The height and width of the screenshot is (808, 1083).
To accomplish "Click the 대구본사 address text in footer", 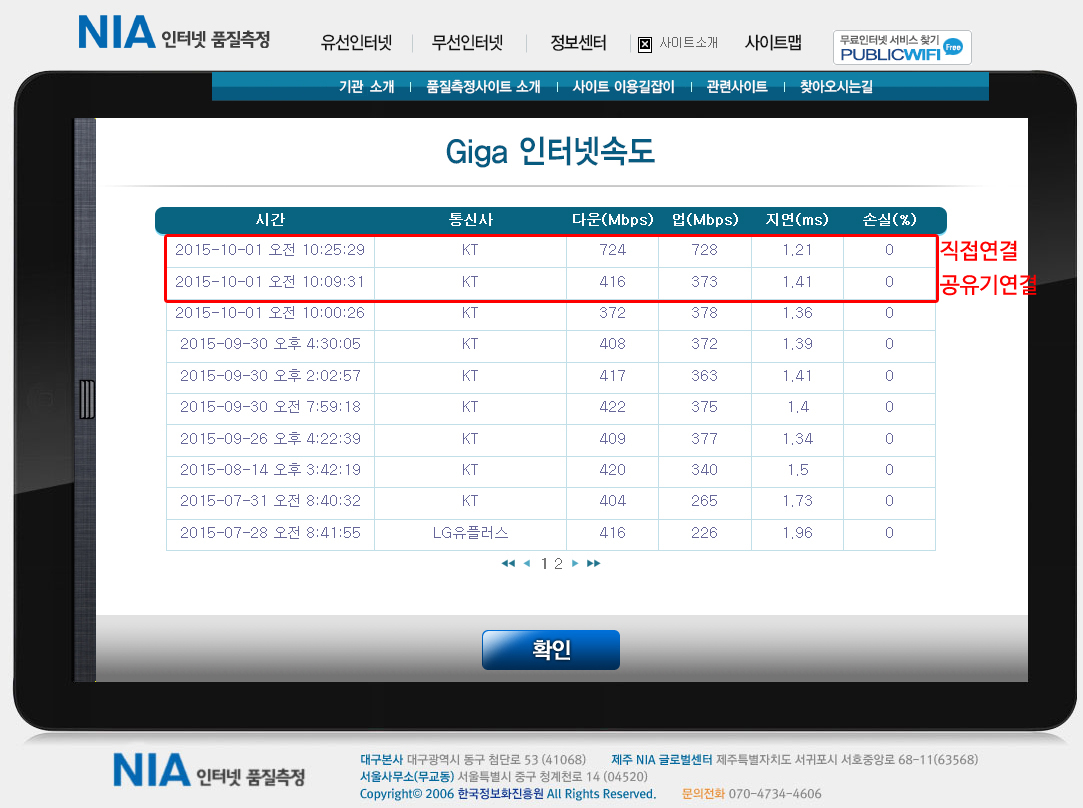I will (x=473, y=760).
